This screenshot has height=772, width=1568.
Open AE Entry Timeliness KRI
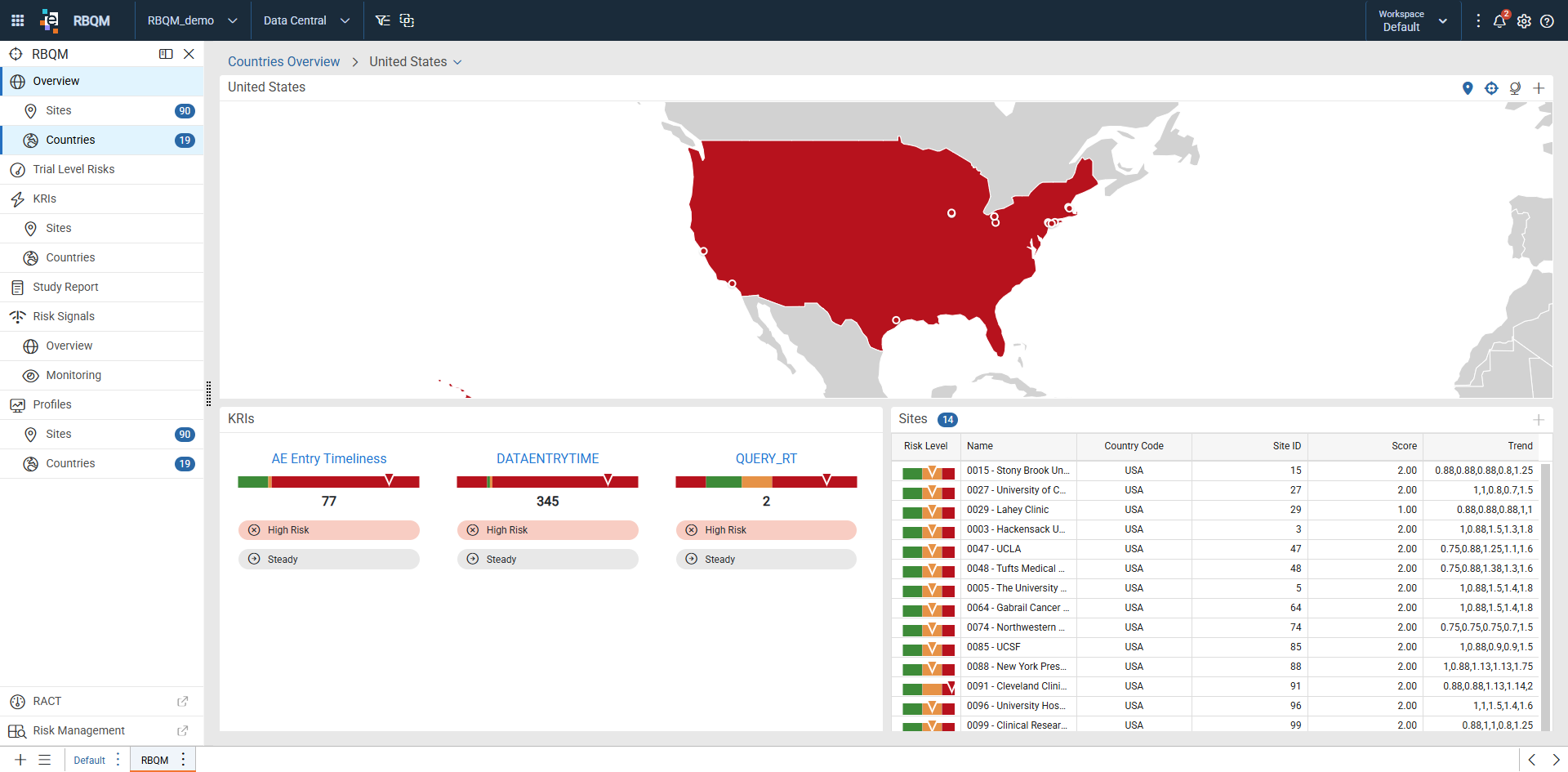(x=329, y=459)
